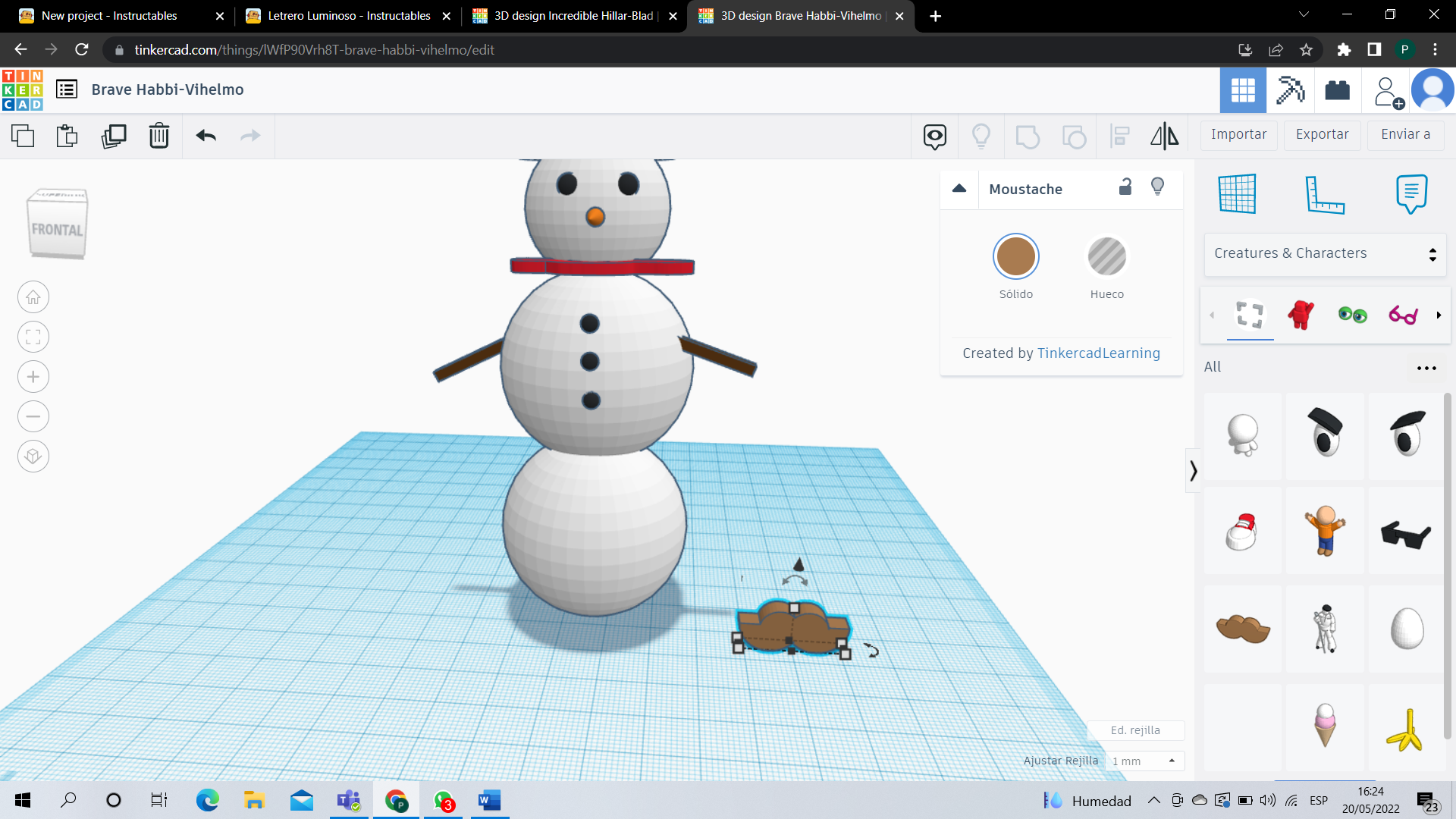Open the Ajustar Rejilla 1 mm dropdown

tap(1144, 761)
